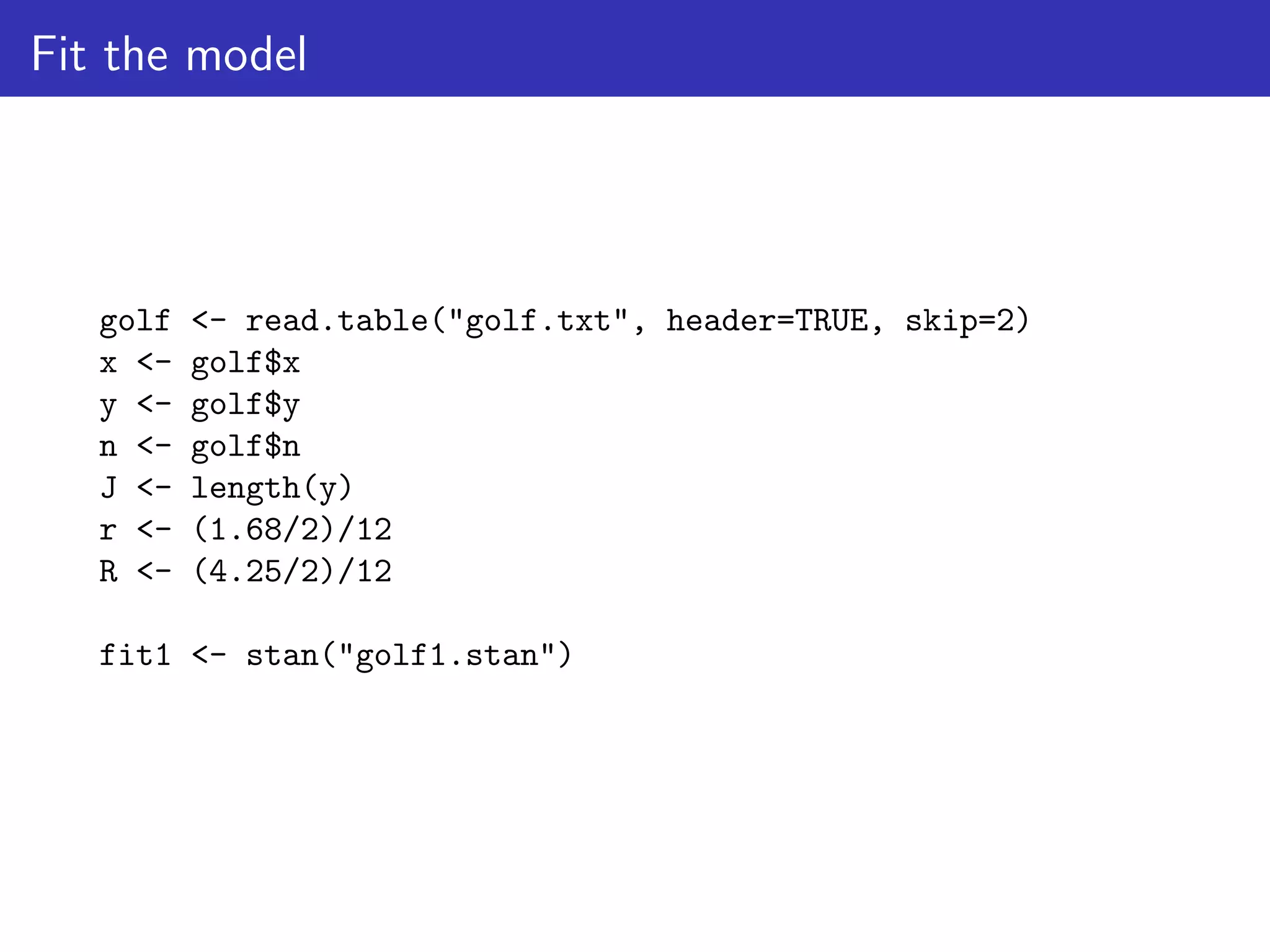Click the length(y) function call

pyautogui.click(x=272, y=488)
